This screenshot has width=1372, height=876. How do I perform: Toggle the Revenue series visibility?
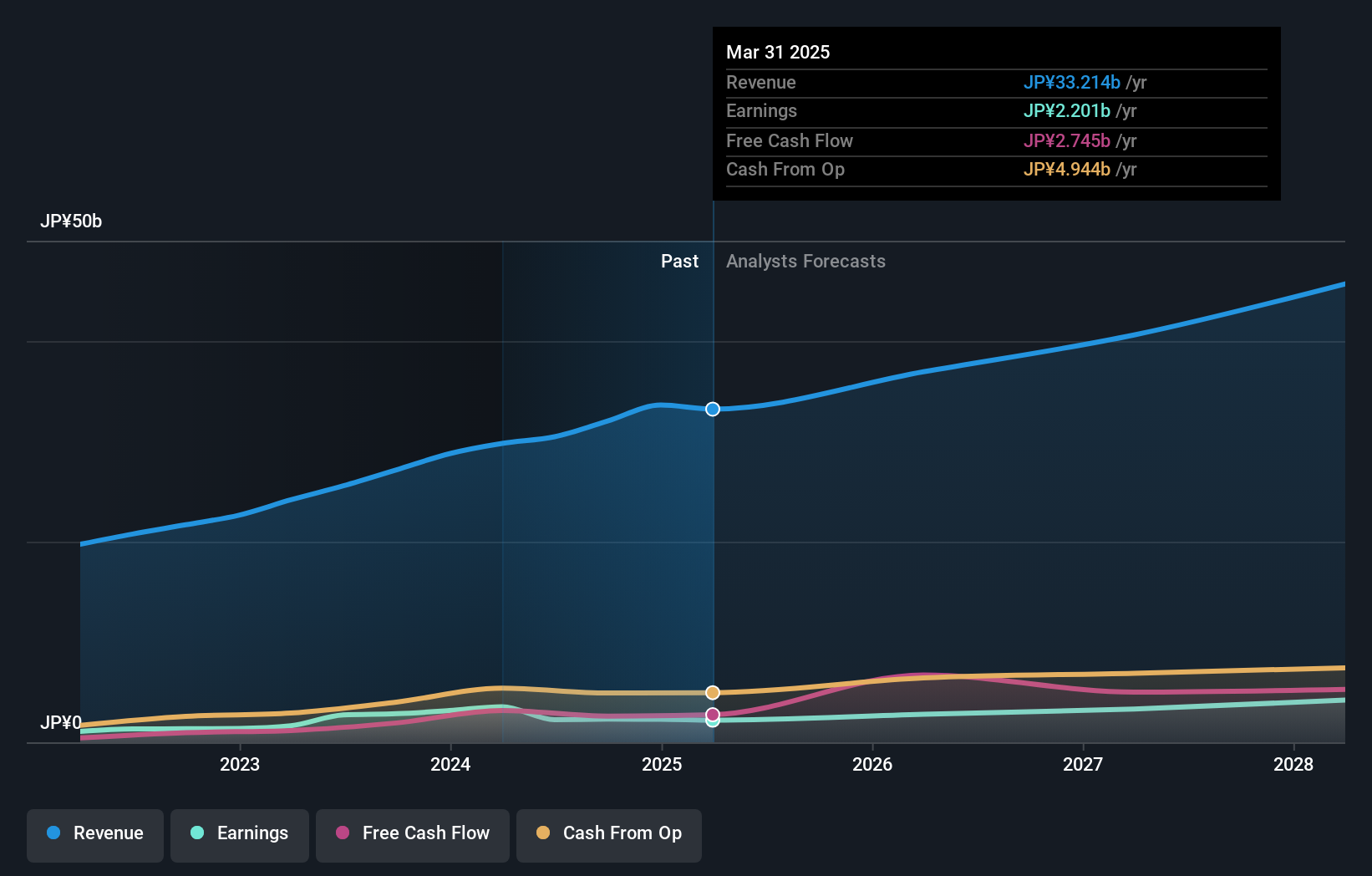point(94,834)
